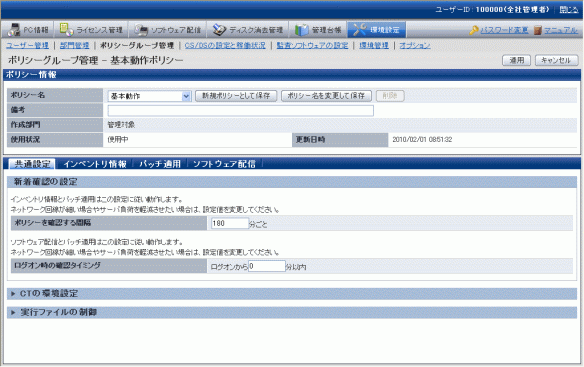Screen dimensions: 584x367
Task: Go to CS/DSの設定と稼働状況 link
Action: (x=225, y=45)
